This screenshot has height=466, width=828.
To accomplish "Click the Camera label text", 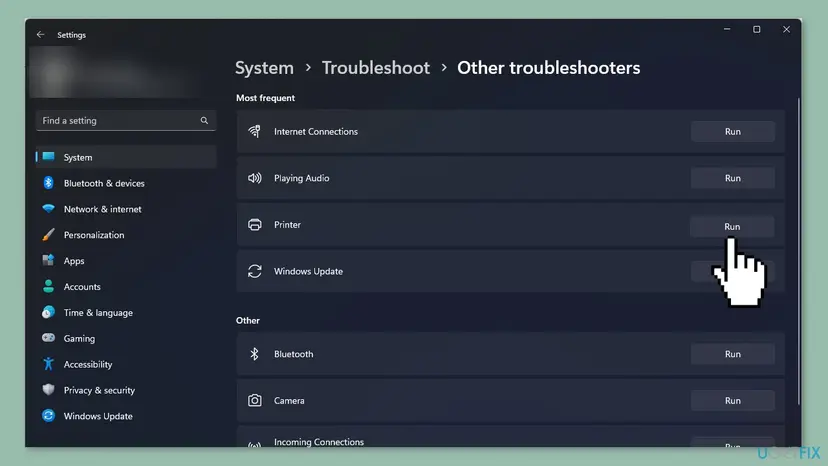I will [x=289, y=400].
